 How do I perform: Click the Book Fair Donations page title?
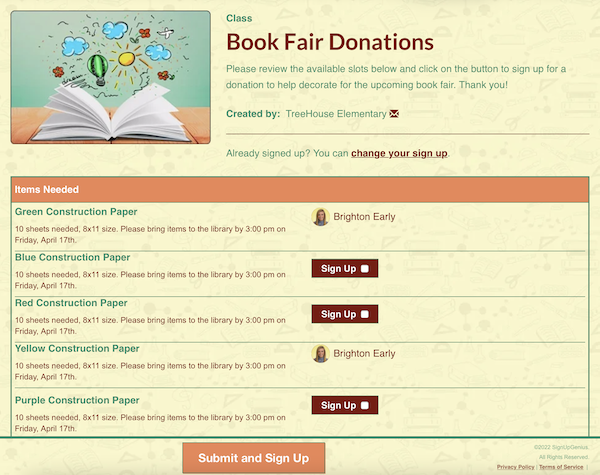(x=330, y=42)
